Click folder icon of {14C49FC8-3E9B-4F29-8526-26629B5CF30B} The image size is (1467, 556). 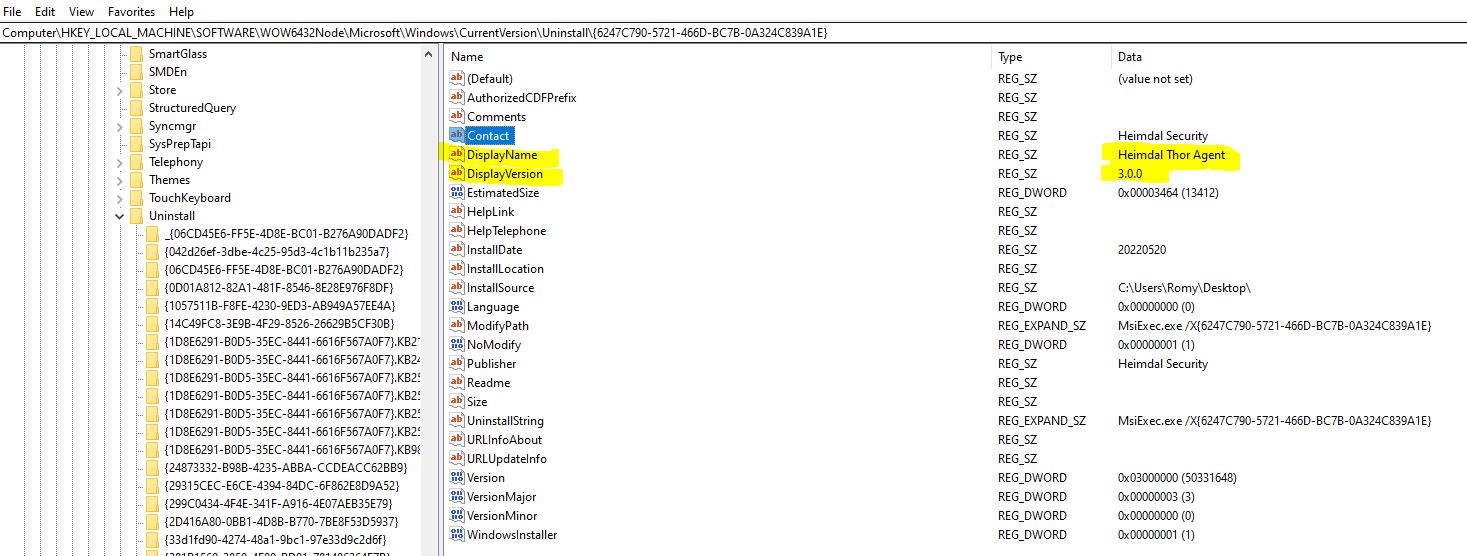click(x=152, y=324)
